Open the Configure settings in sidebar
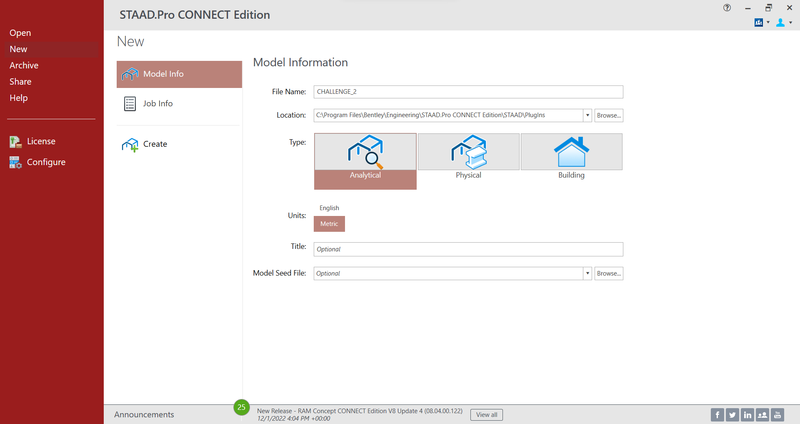 tap(37, 162)
